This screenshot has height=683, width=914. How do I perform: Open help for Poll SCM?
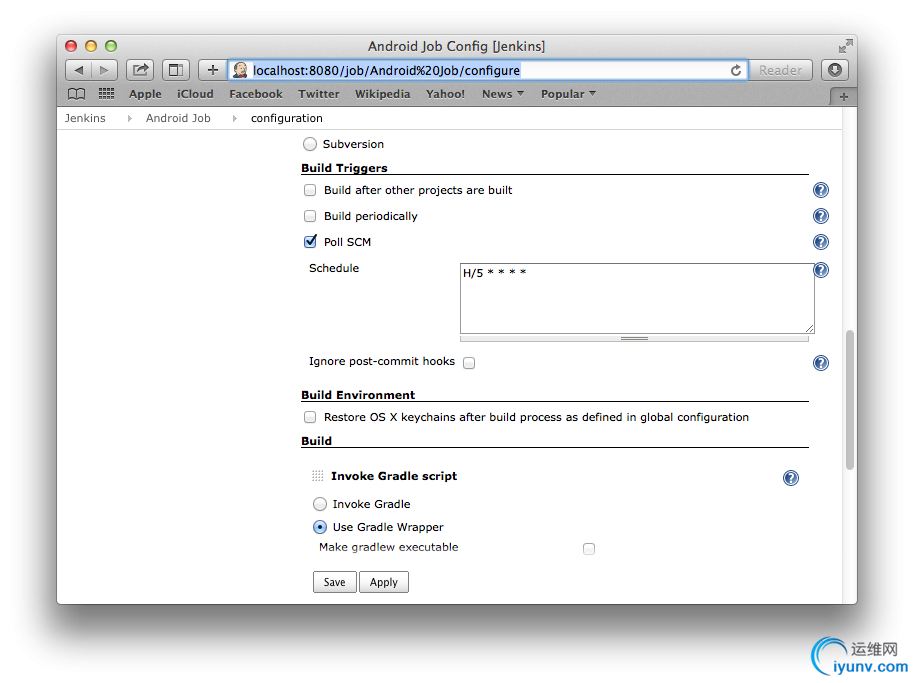pos(821,242)
